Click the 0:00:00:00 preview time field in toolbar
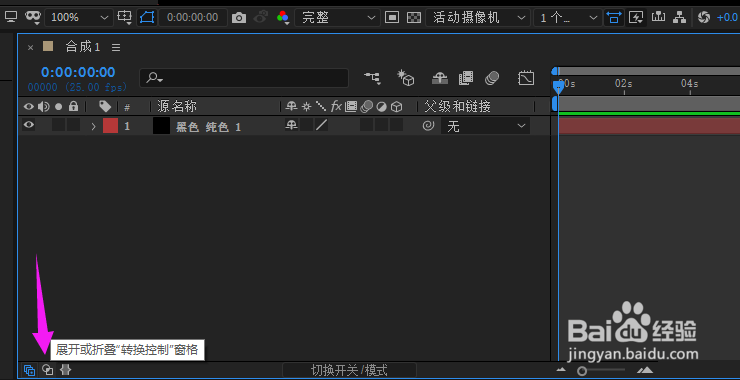Image resolution: width=740 pixels, height=380 pixels. [193, 17]
